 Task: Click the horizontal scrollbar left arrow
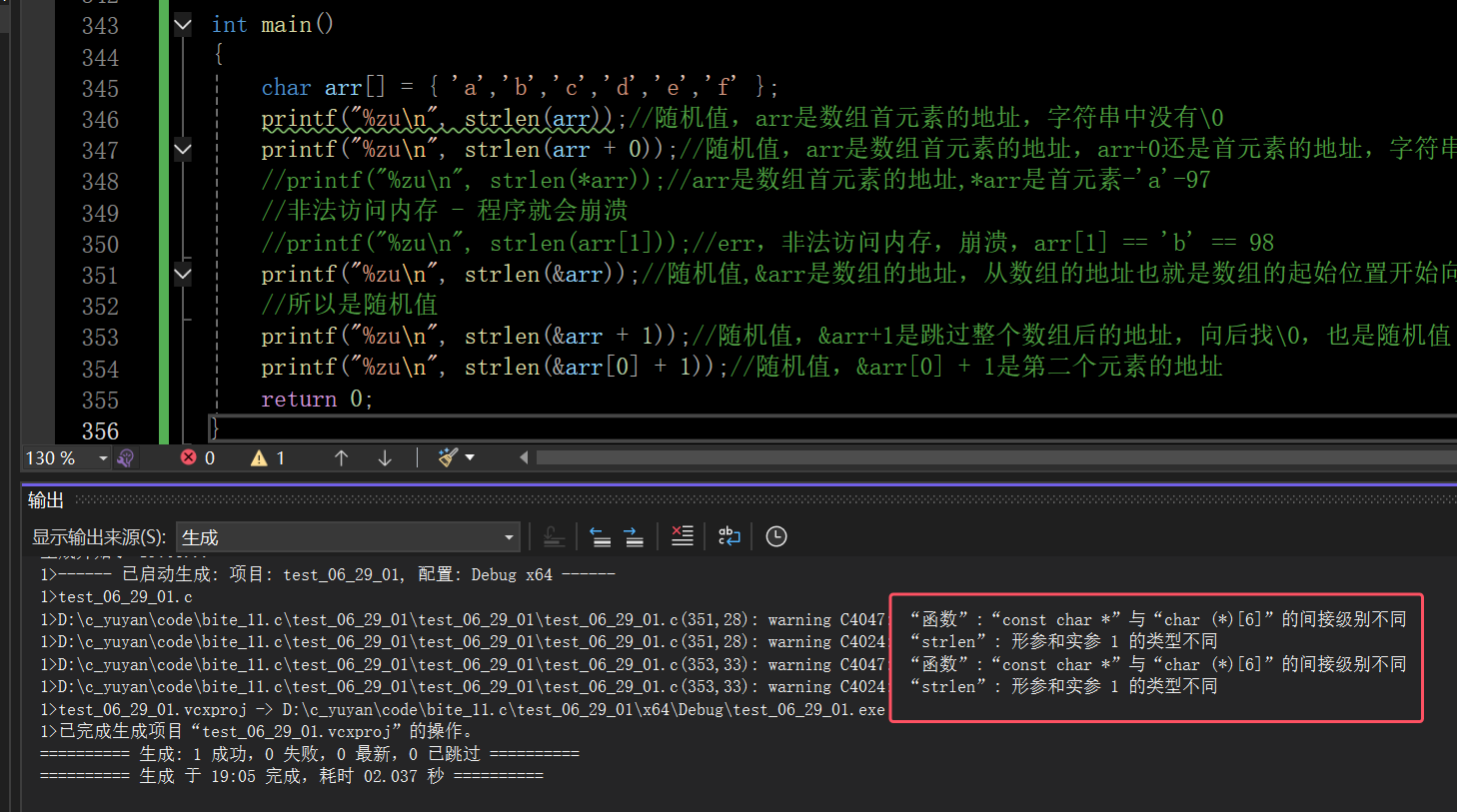[524, 457]
